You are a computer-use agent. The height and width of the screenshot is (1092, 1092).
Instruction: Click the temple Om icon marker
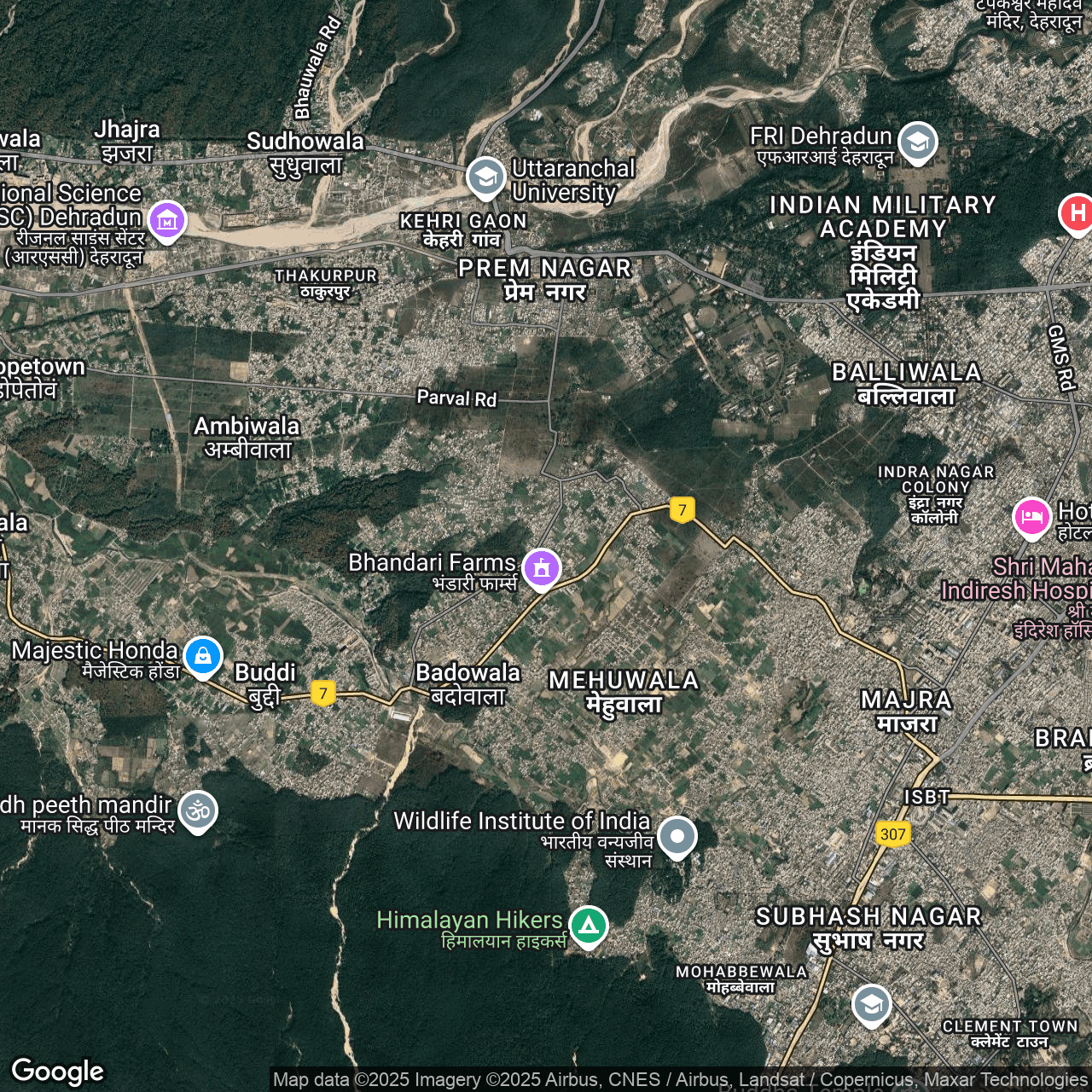click(x=198, y=810)
